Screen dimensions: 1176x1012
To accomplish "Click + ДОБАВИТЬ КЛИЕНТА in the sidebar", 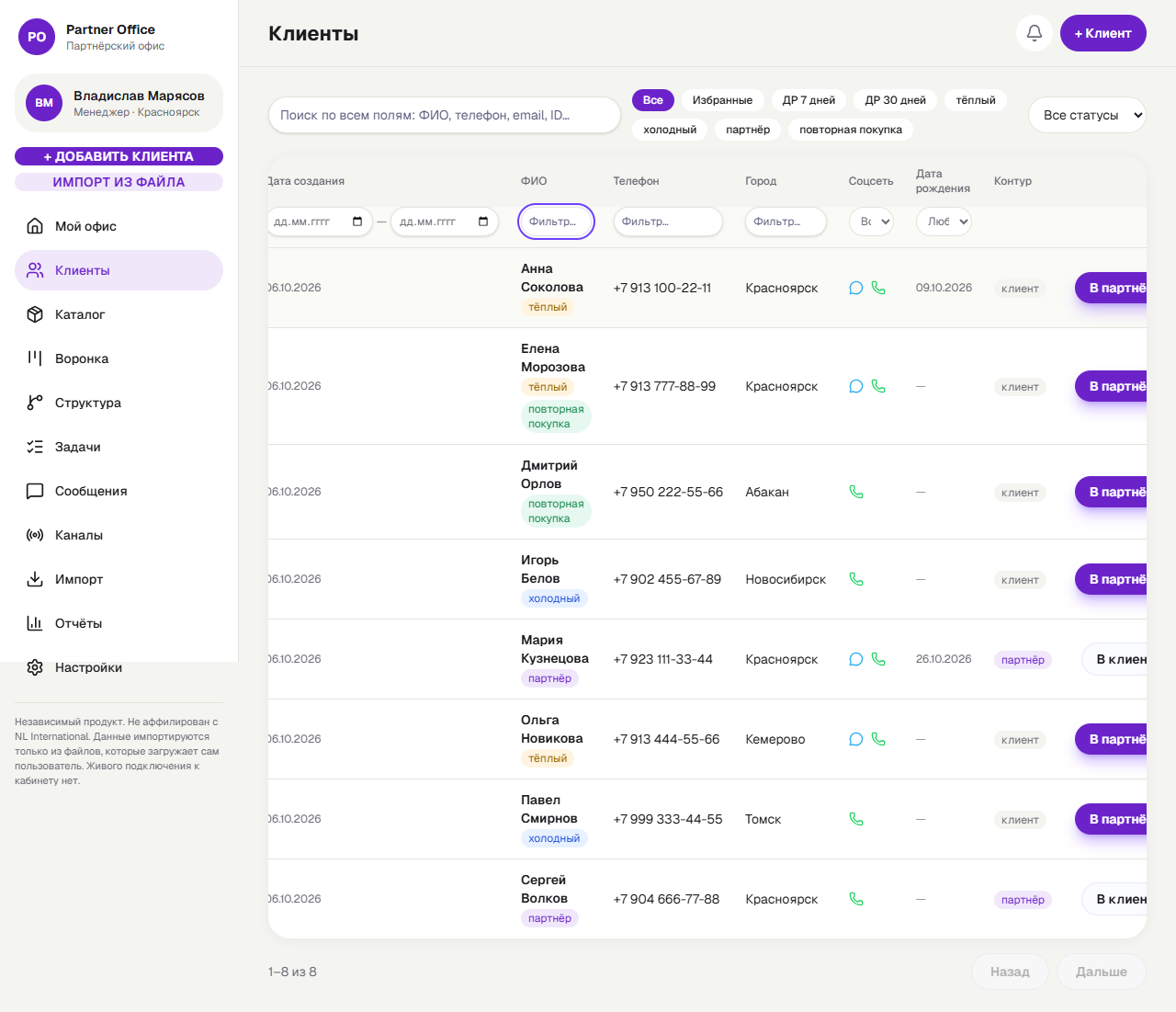I will pyautogui.click(x=119, y=156).
